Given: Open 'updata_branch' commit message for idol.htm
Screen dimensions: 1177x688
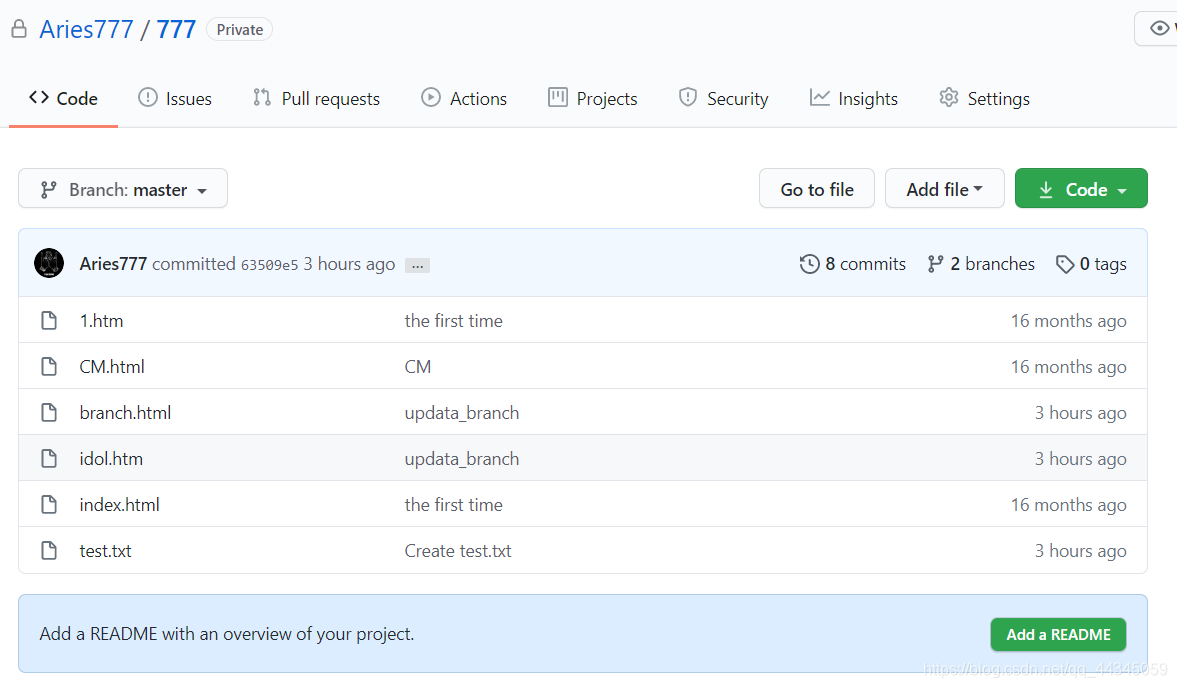Looking at the screenshot, I should 462,458.
